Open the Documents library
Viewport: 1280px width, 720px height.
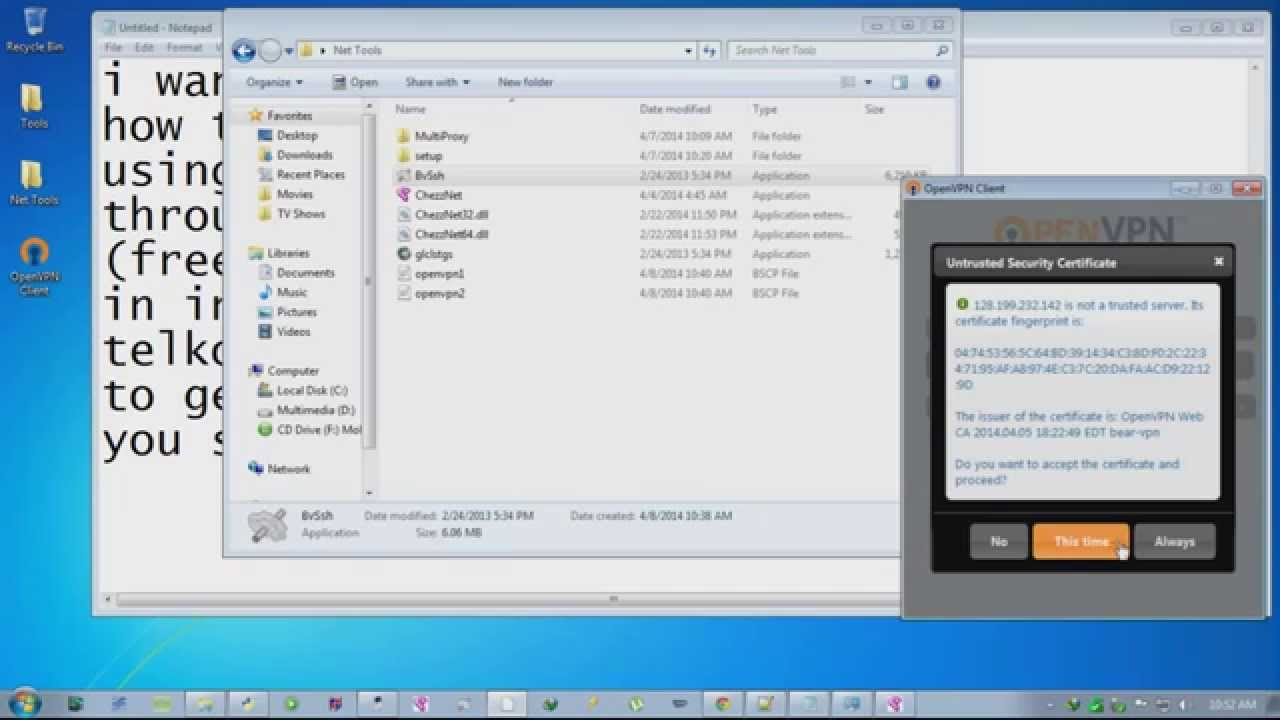click(x=305, y=273)
